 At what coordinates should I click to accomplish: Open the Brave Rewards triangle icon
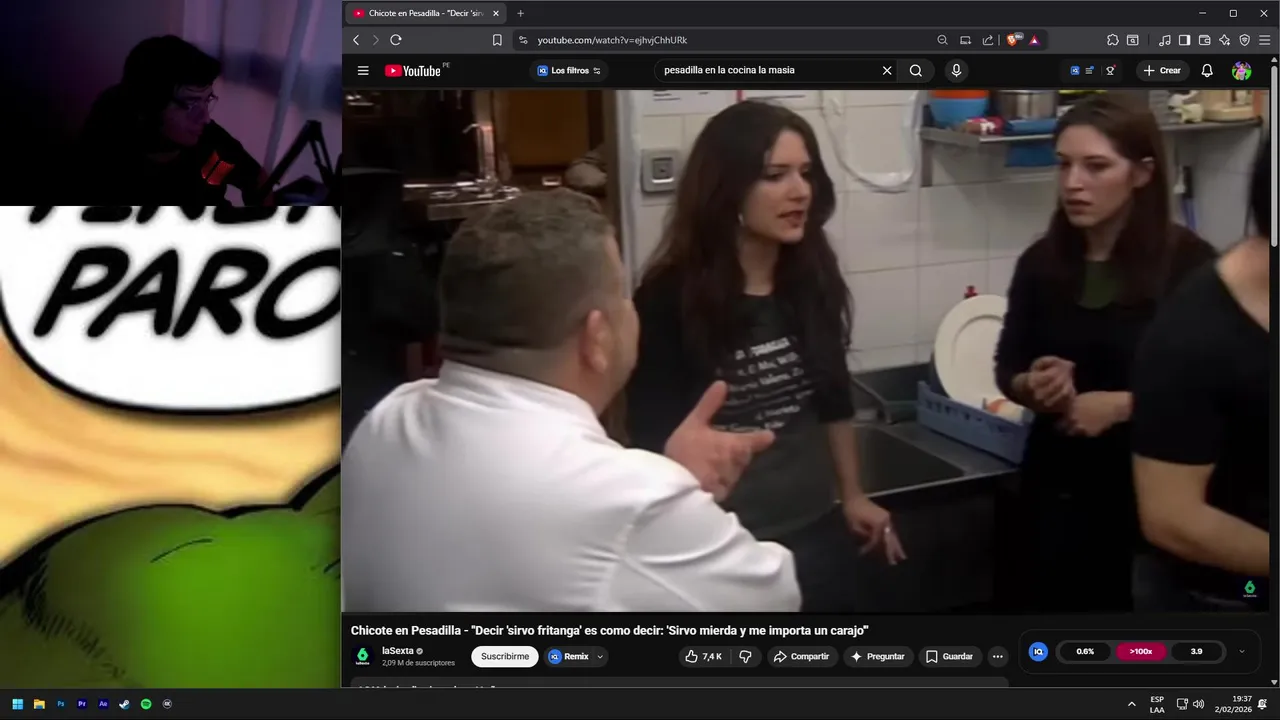[x=1034, y=40]
